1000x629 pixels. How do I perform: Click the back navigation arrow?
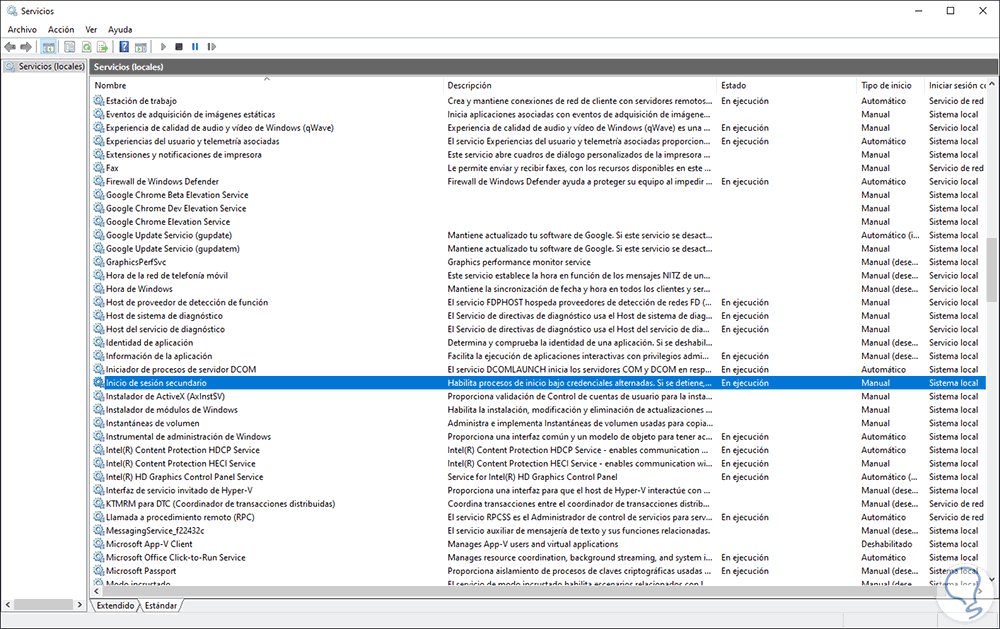10,46
